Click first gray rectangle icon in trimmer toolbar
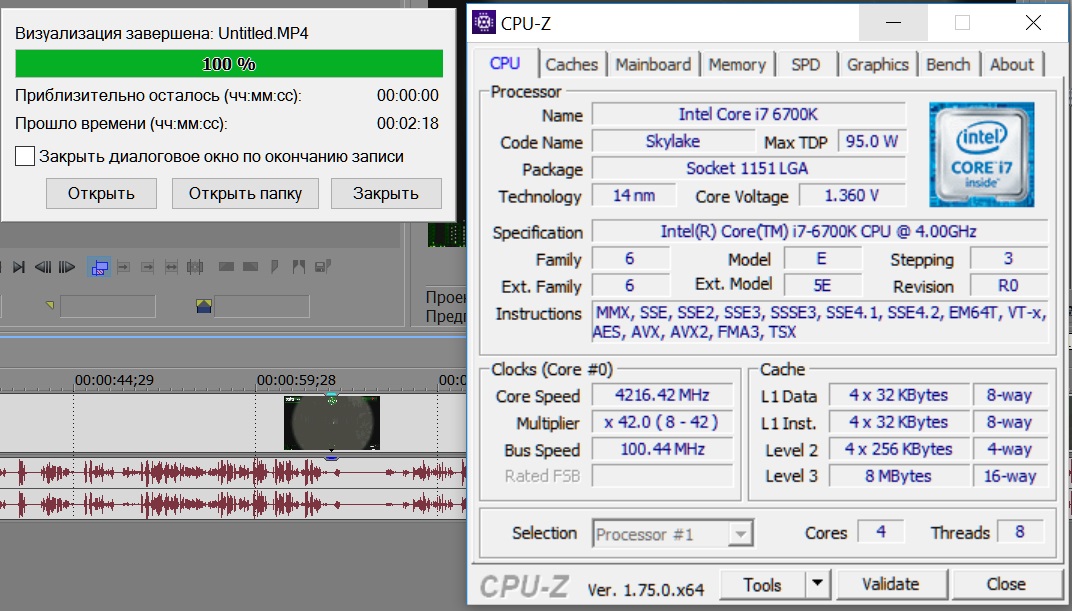 pyautogui.click(x=226, y=267)
